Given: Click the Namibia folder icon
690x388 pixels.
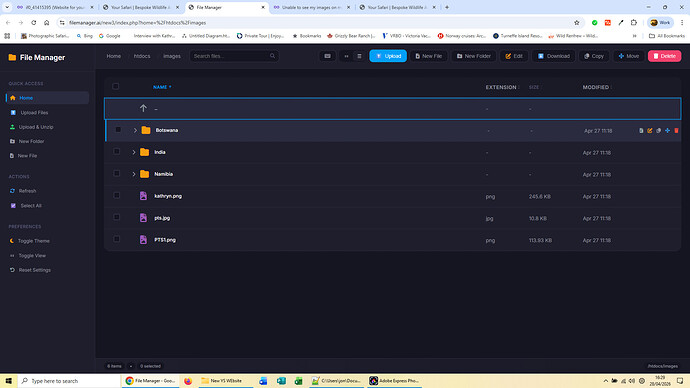Looking at the screenshot, I should [144, 174].
